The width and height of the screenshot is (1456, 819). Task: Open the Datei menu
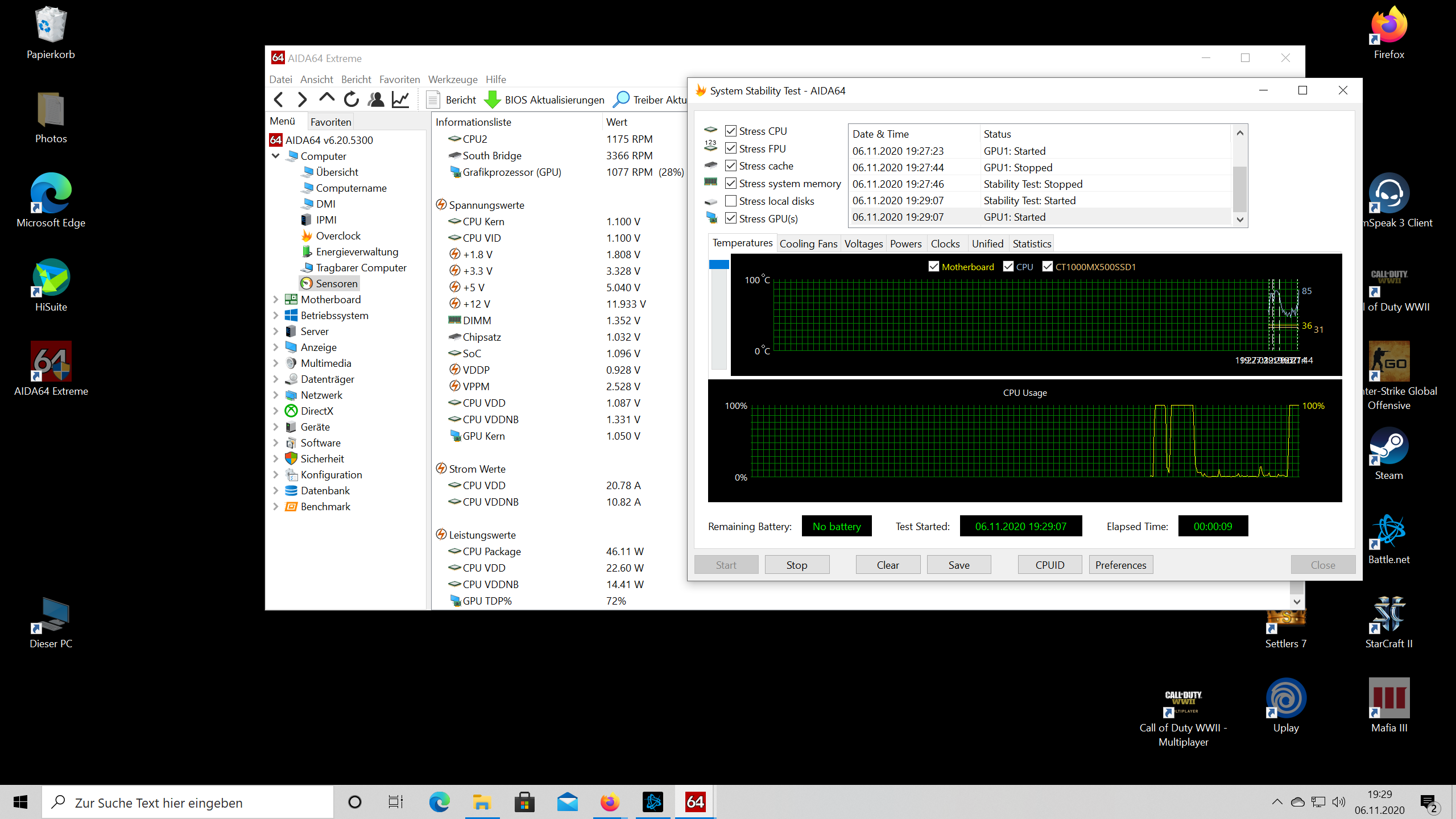point(281,80)
